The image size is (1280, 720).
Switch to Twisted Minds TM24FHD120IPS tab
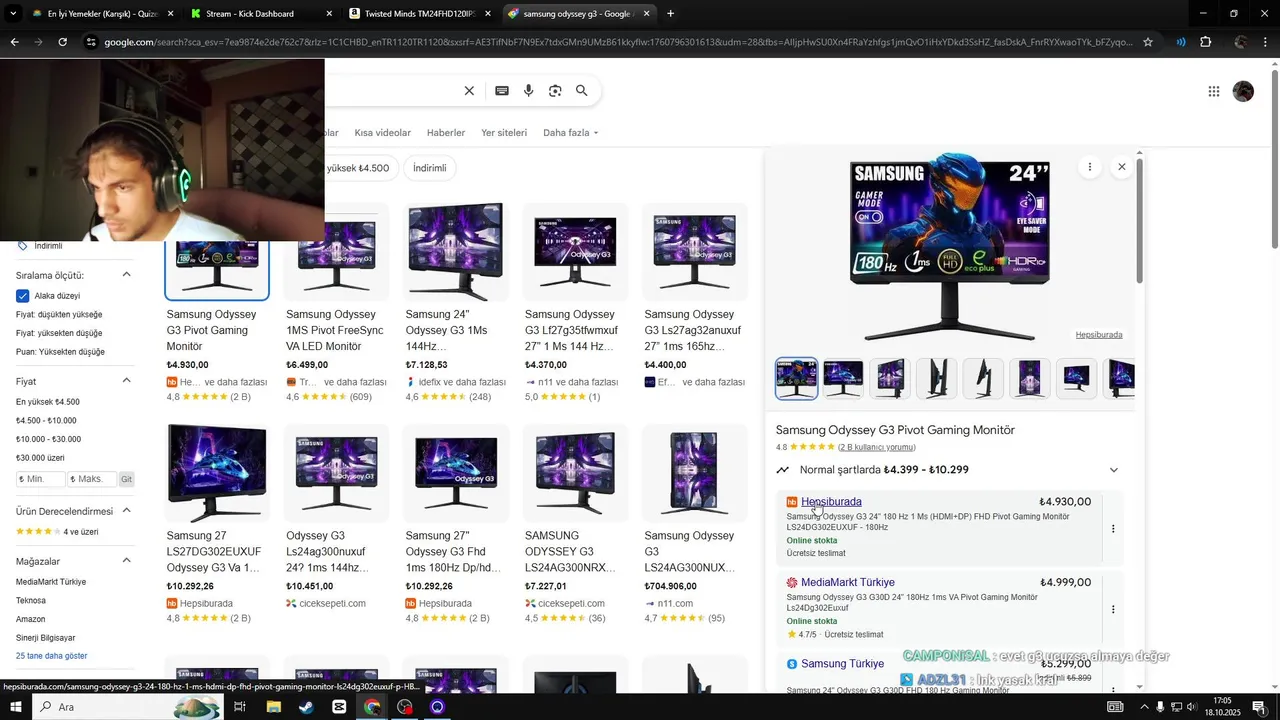pyautogui.click(x=418, y=14)
